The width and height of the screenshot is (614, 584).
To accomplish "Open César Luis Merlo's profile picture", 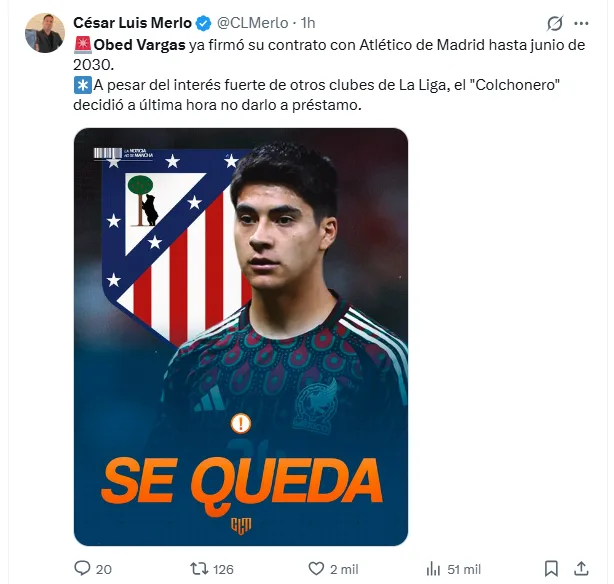I will (x=45, y=33).
